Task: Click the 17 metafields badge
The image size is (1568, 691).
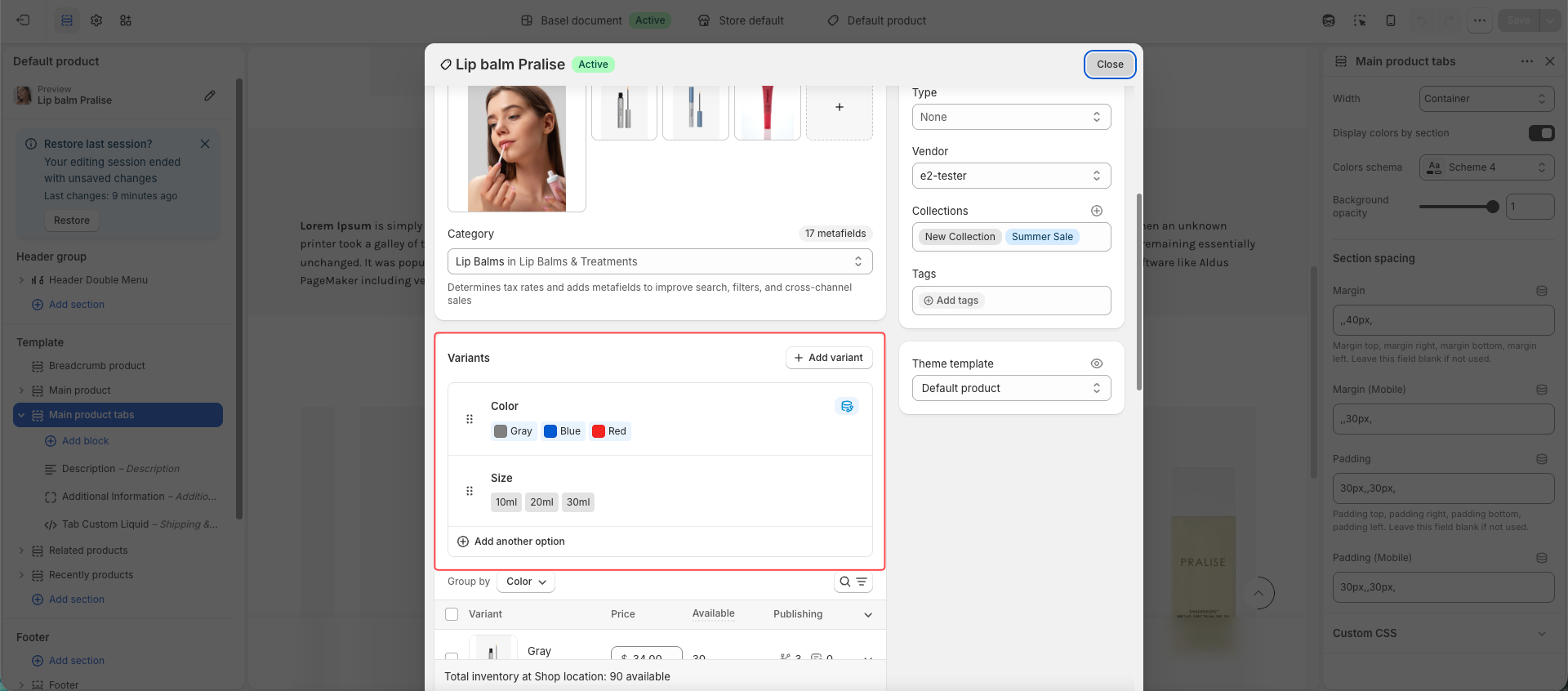Action: point(835,234)
